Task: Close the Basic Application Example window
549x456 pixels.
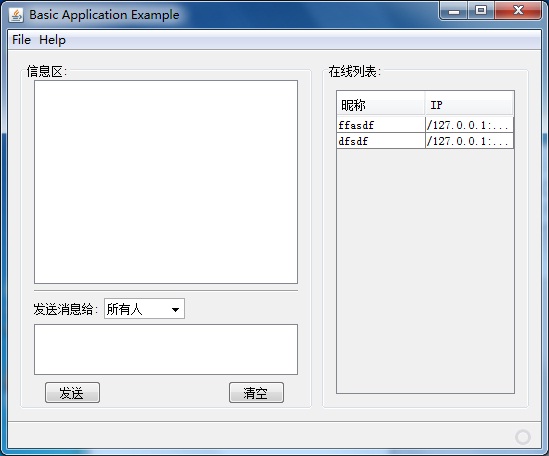Action: [x=518, y=11]
